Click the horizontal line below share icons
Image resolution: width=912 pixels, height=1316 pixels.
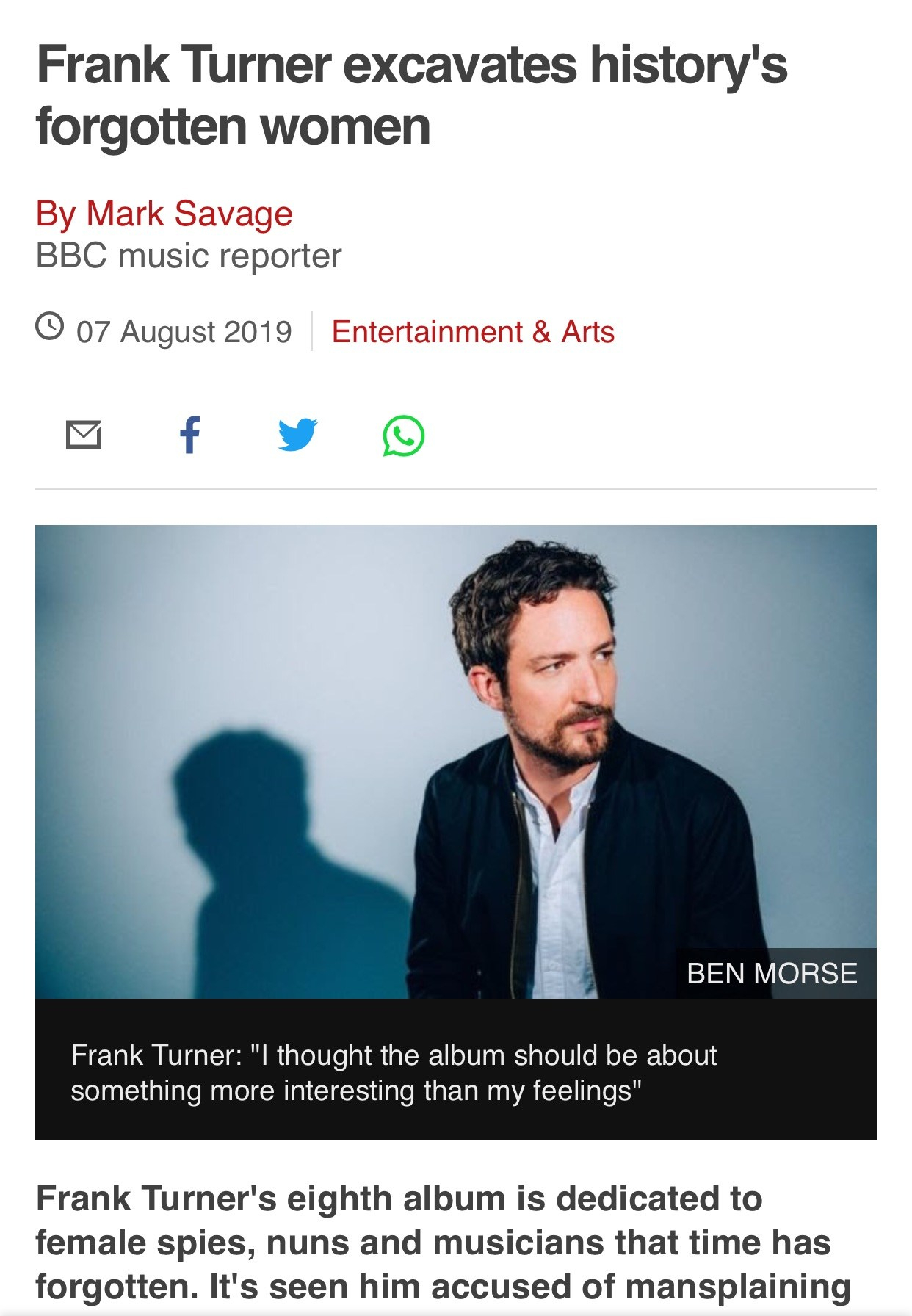click(455, 488)
